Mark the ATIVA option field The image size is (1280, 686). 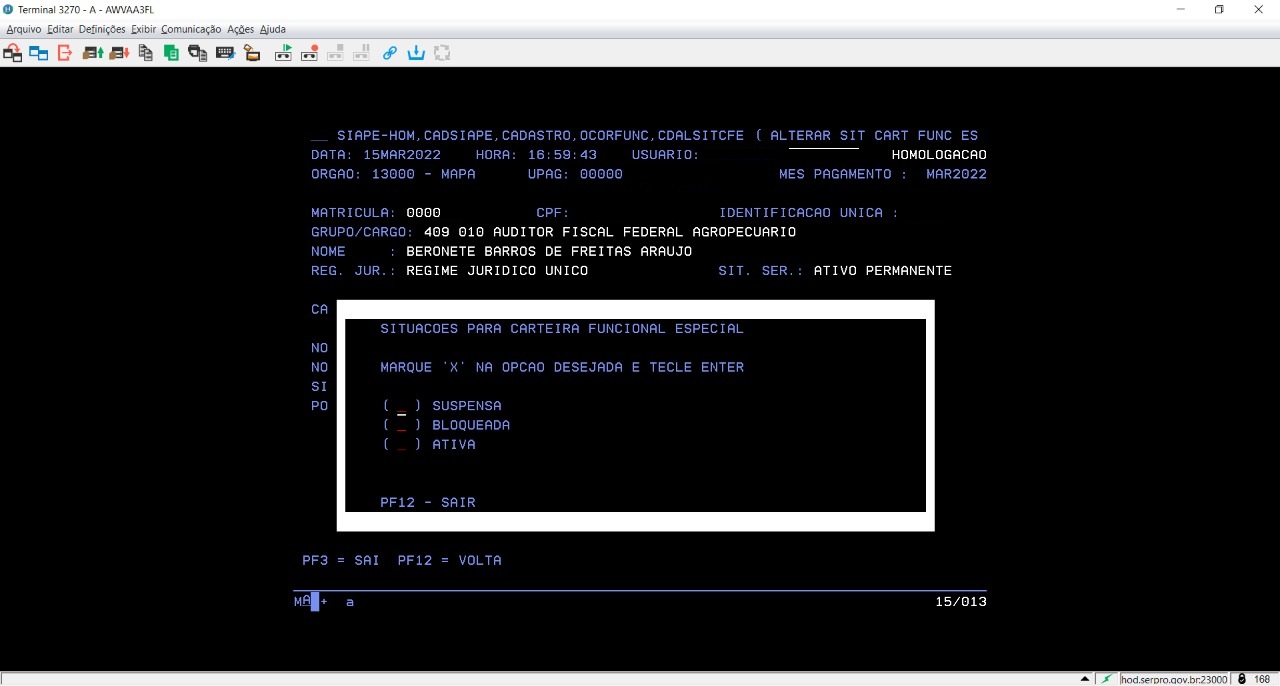point(402,445)
